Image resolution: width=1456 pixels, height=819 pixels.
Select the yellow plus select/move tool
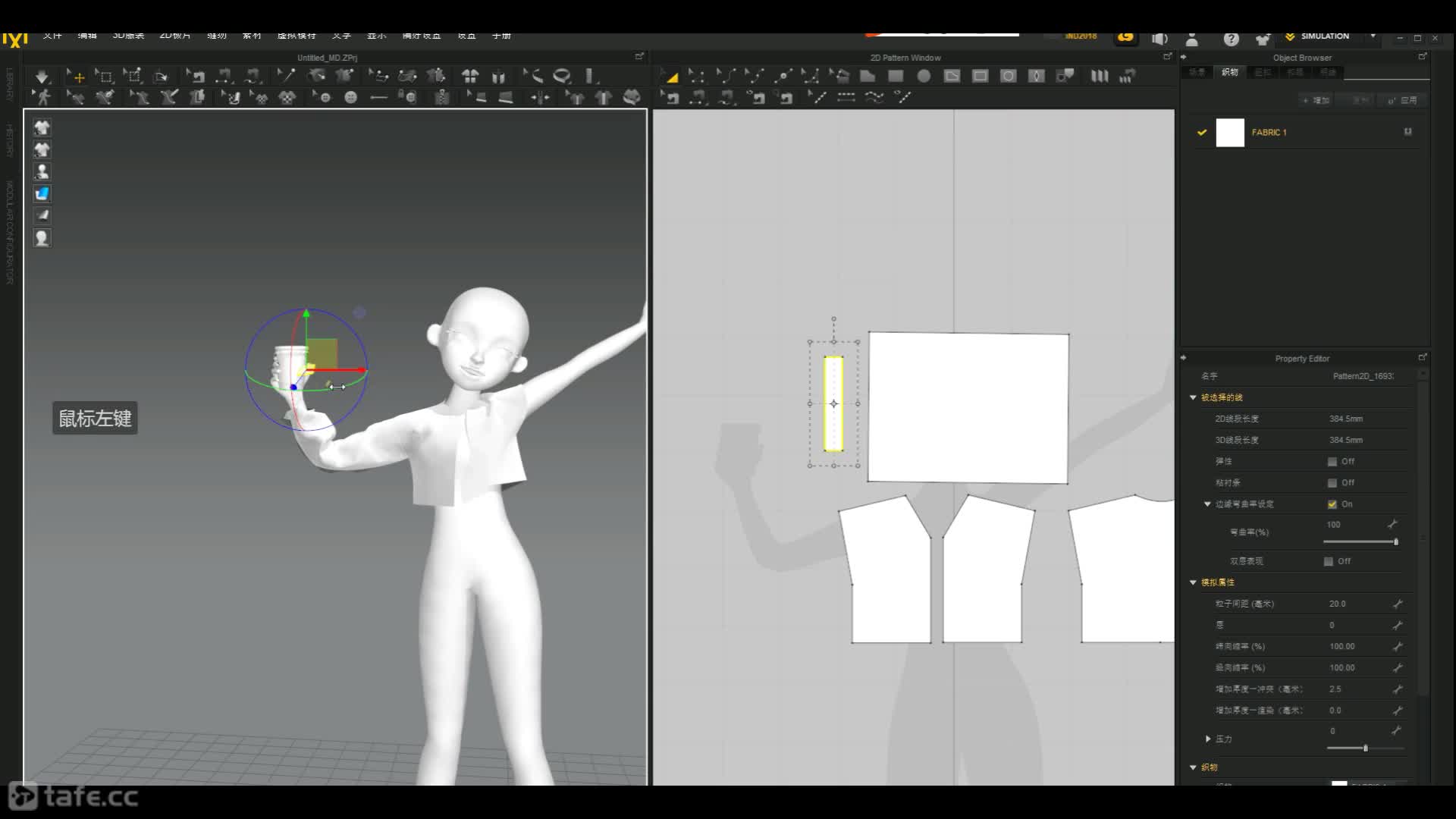tap(75, 76)
